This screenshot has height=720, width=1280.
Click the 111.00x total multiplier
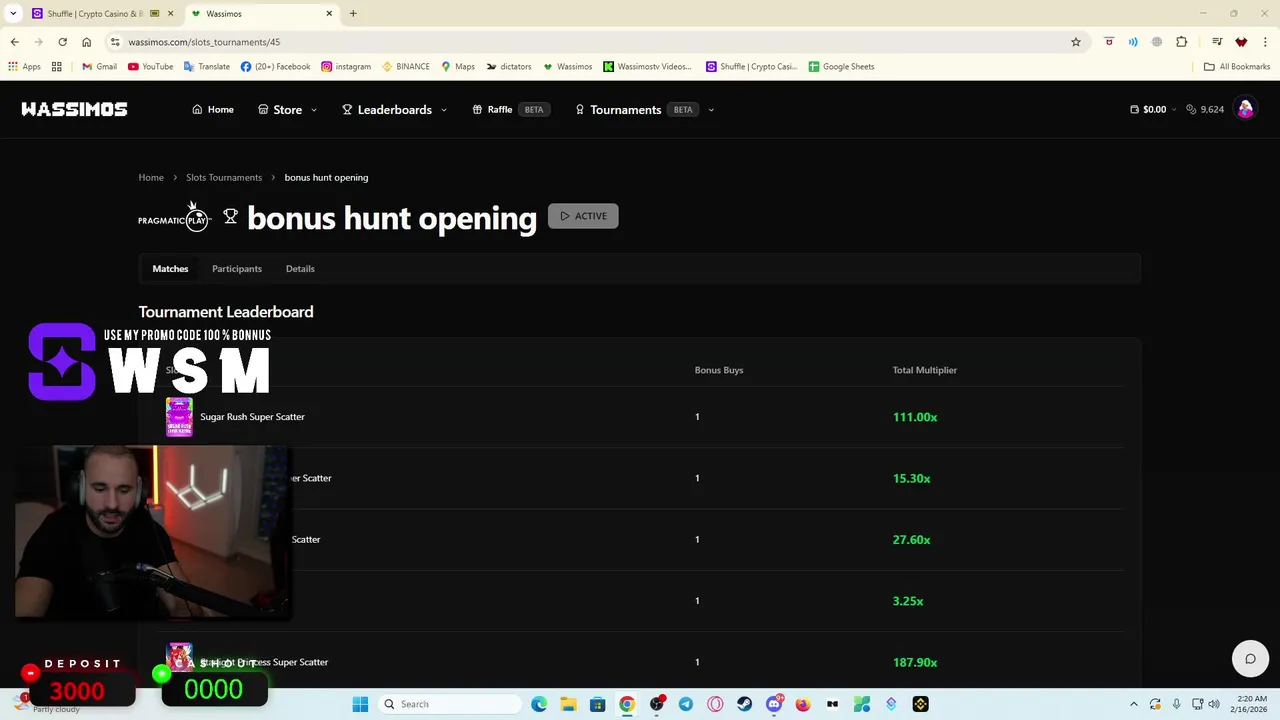[915, 417]
